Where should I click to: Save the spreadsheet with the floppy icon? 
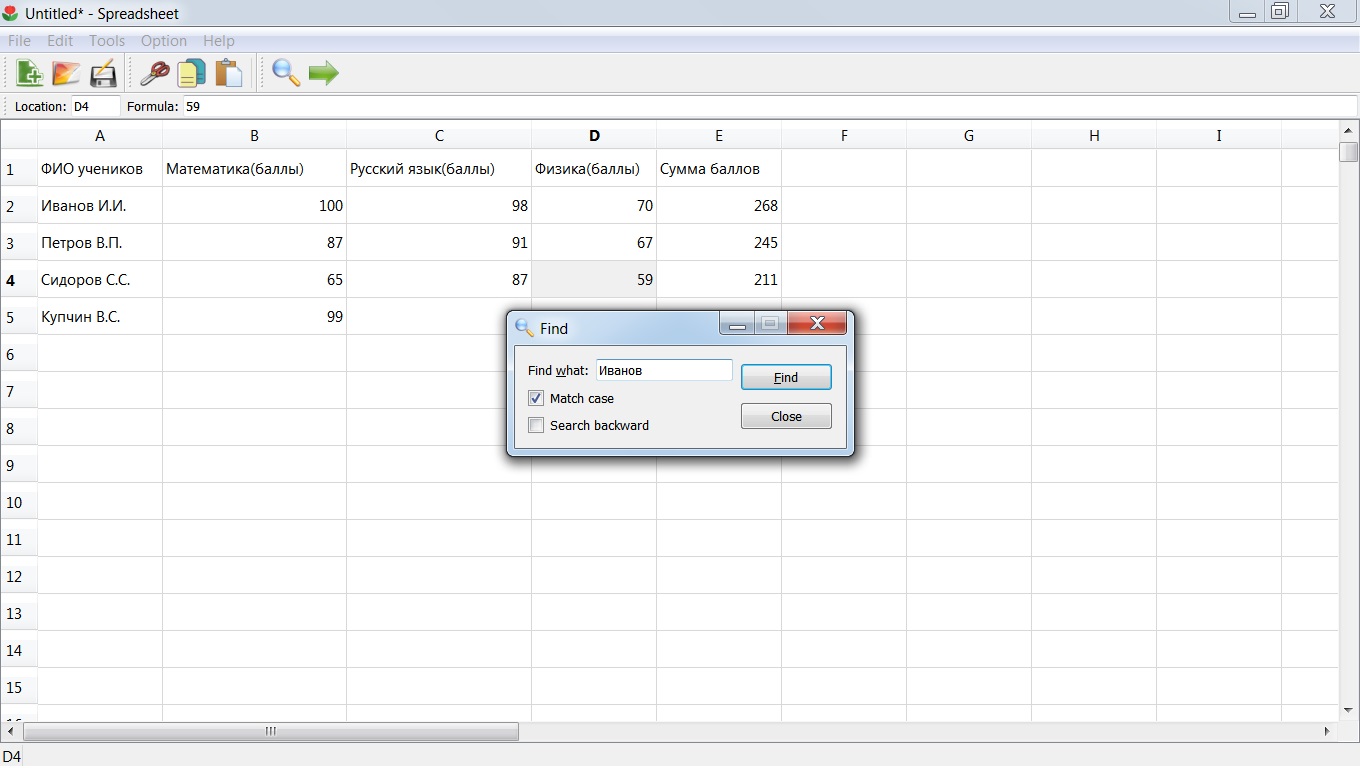pyautogui.click(x=103, y=73)
